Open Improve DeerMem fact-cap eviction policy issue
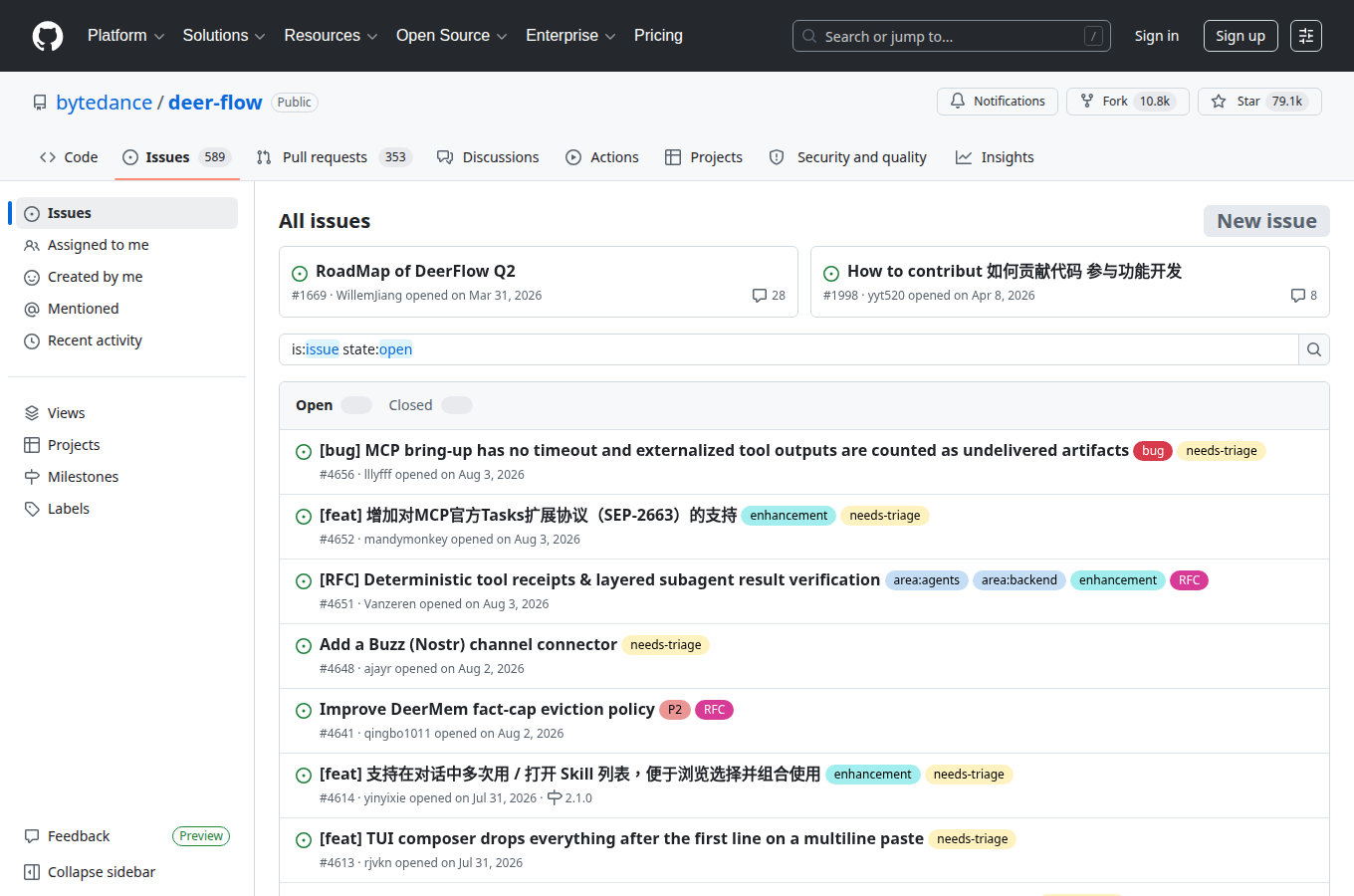The image size is (1354, 896). [x=487, y=709]
